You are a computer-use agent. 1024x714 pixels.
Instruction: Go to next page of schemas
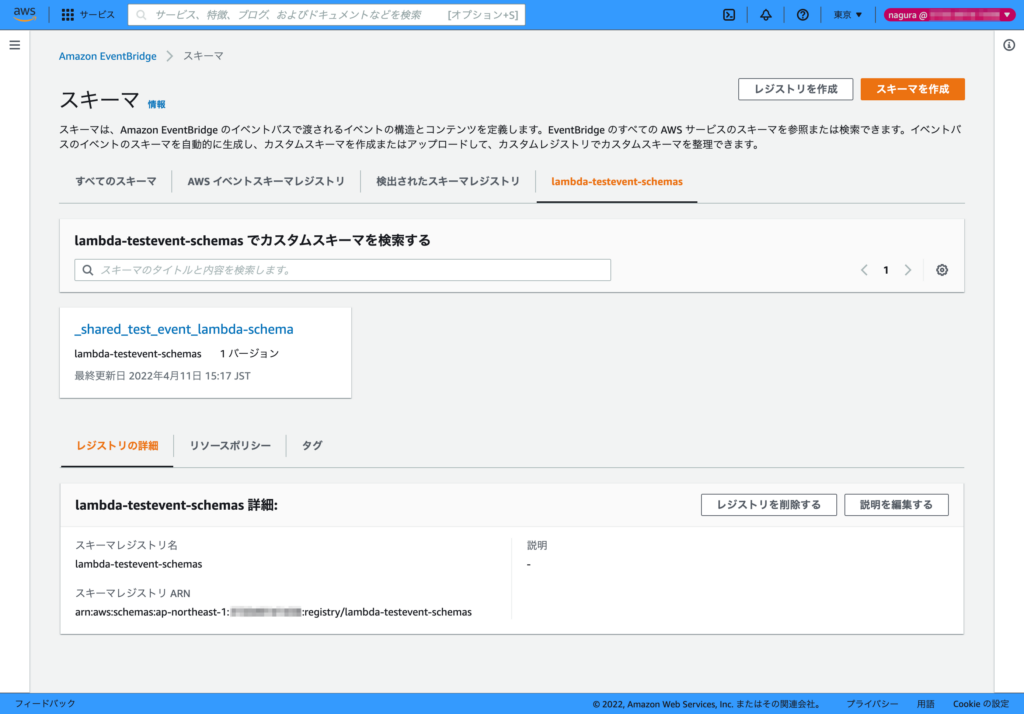click(x=908, y=270)
